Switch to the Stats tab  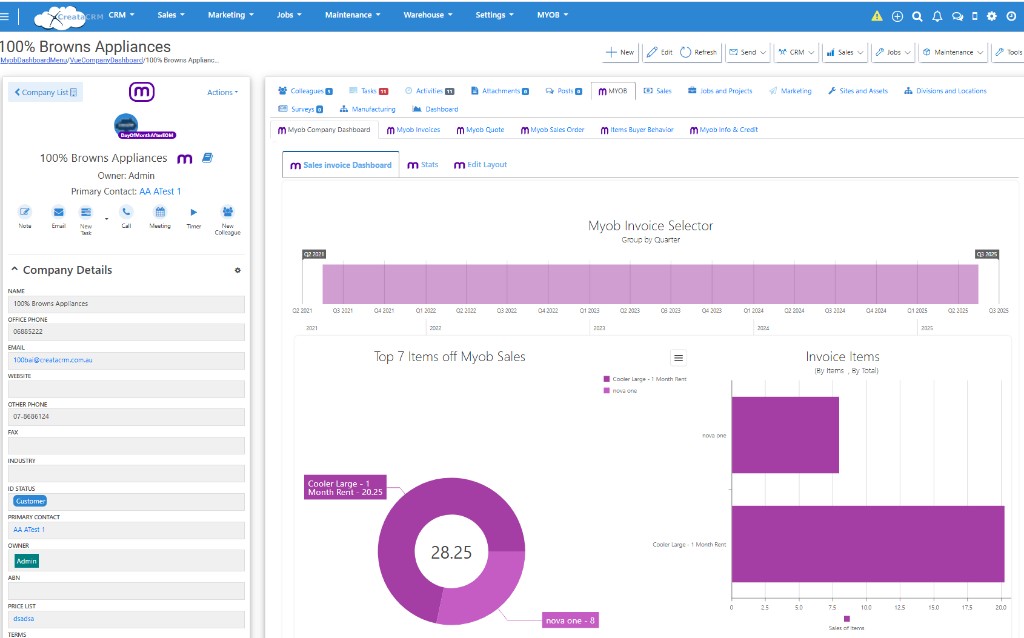[x=423, y=165]
